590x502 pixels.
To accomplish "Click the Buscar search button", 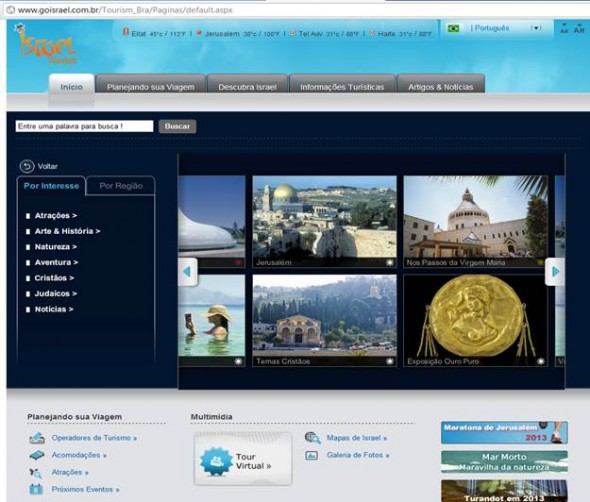I will [177, 126].
